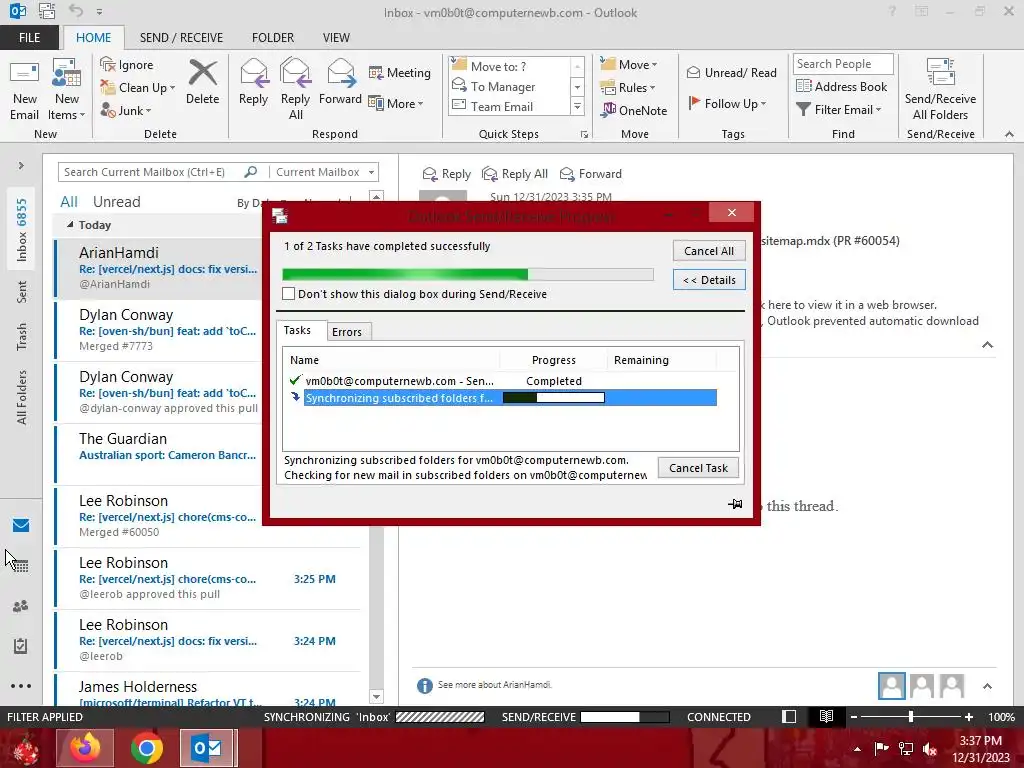Launch Chrome from the taskbar

(x=147, y=748)
